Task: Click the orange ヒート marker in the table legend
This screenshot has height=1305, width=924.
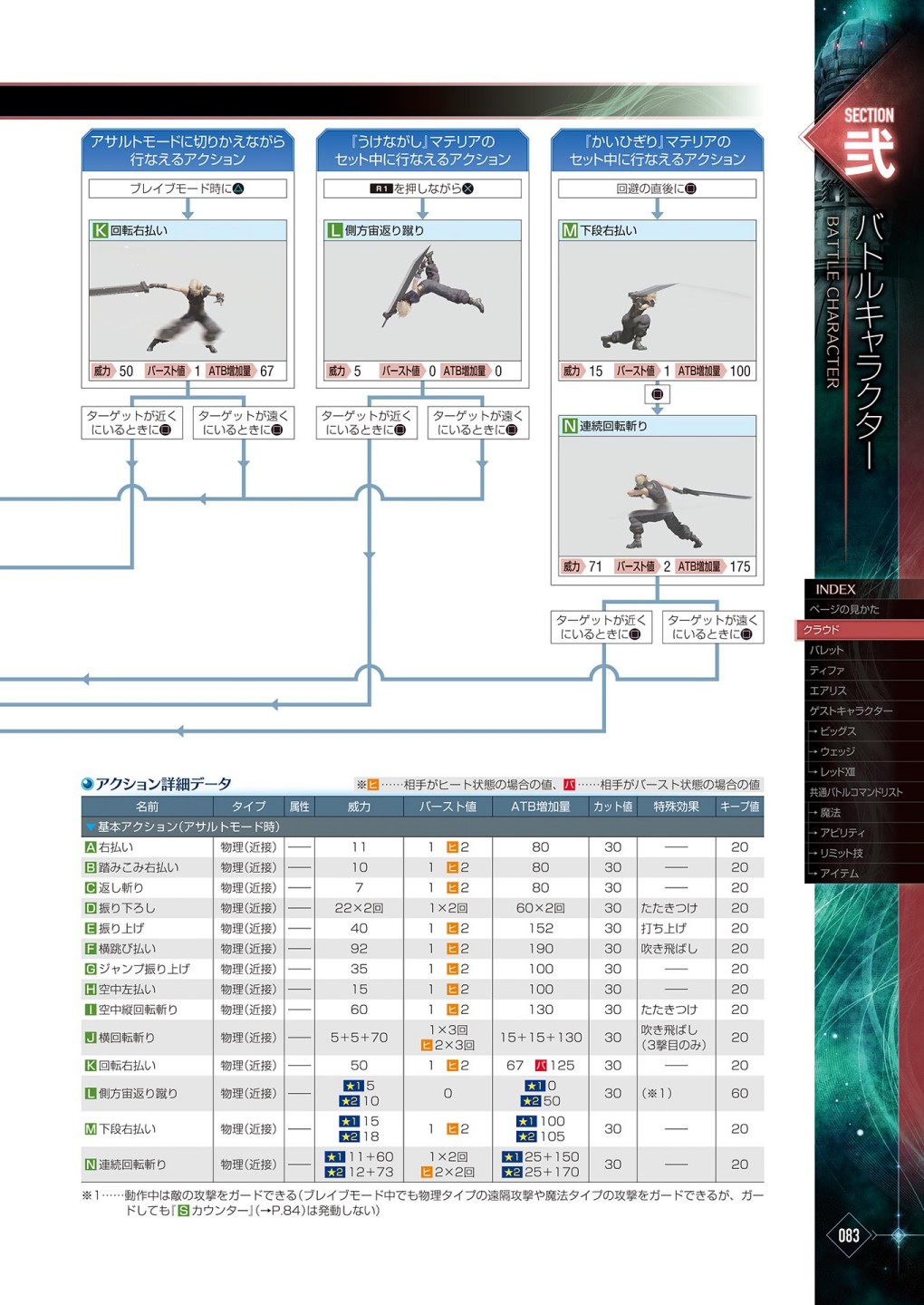Action: click(x=372, y=785)
